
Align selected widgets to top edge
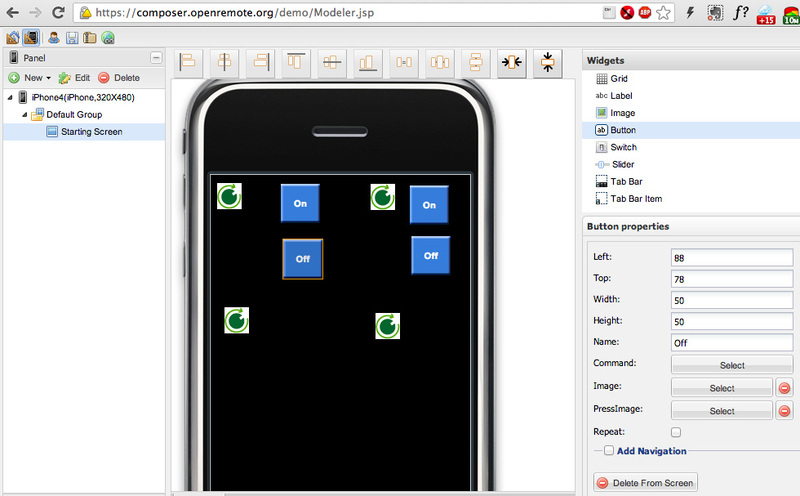pyautogui.click(x=296, y=63)
